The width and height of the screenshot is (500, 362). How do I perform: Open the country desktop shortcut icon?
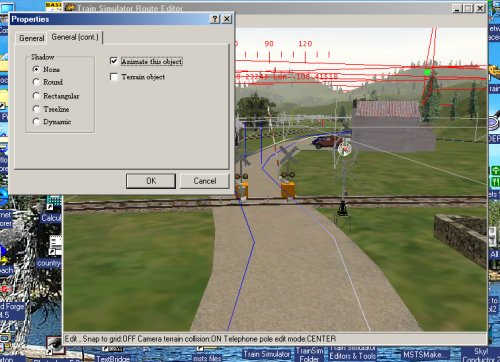pos(55,245)
